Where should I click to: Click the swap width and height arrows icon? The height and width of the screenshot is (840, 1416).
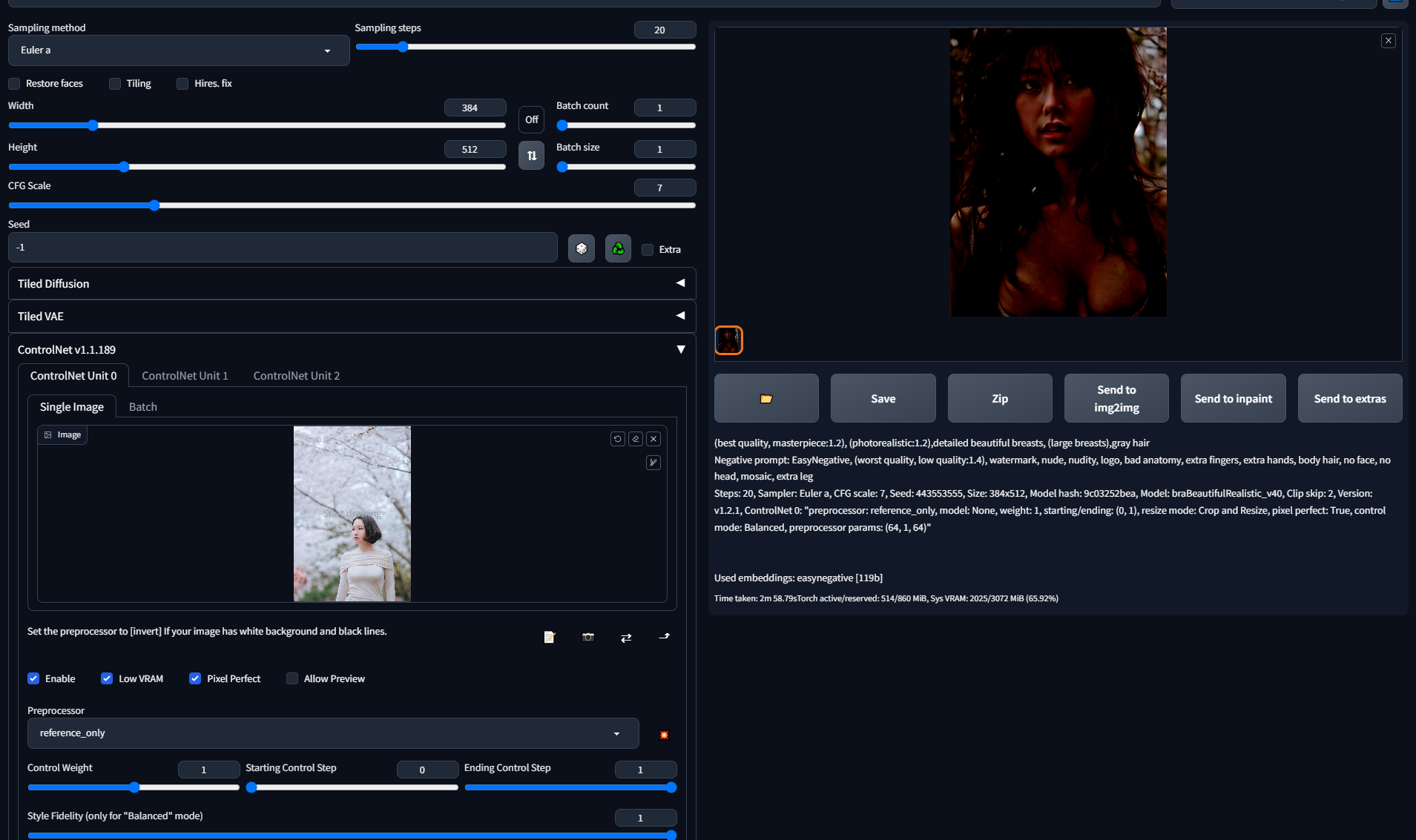point(531,155)
